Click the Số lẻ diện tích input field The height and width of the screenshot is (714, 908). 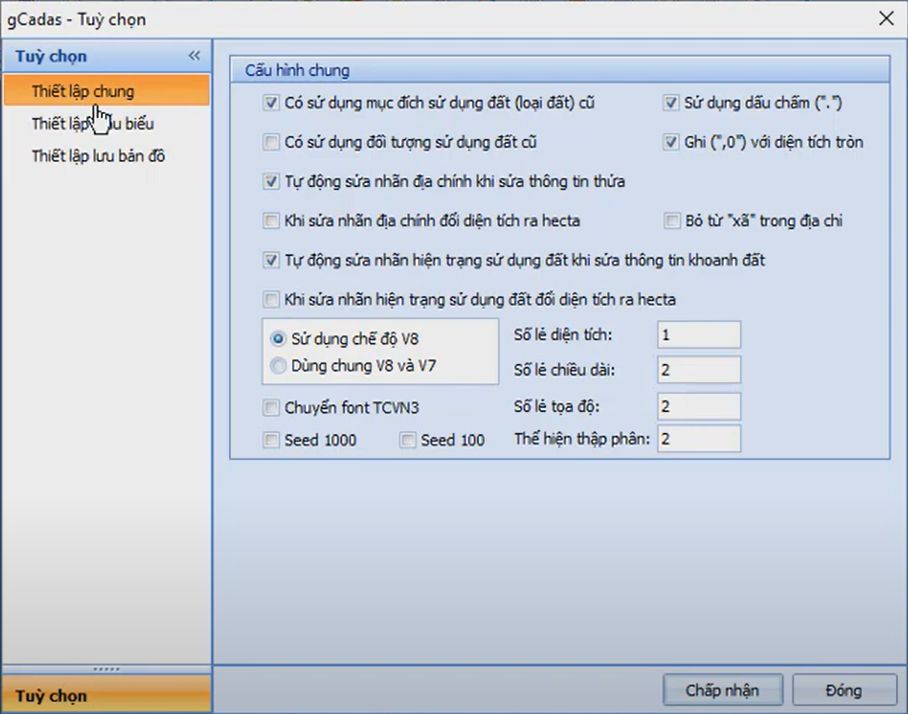click(698, 335)
